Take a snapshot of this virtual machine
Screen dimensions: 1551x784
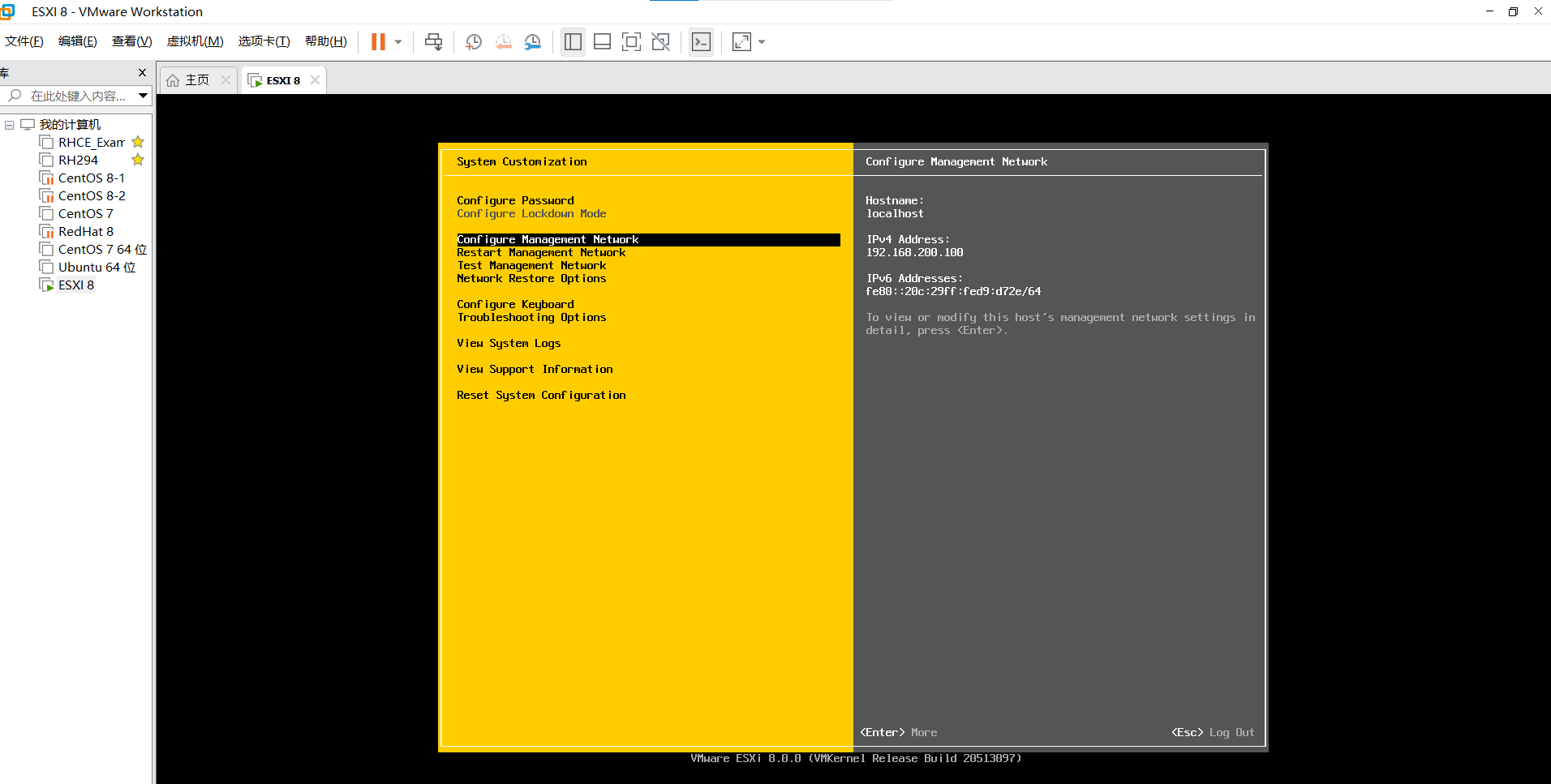tap(474, 42)
